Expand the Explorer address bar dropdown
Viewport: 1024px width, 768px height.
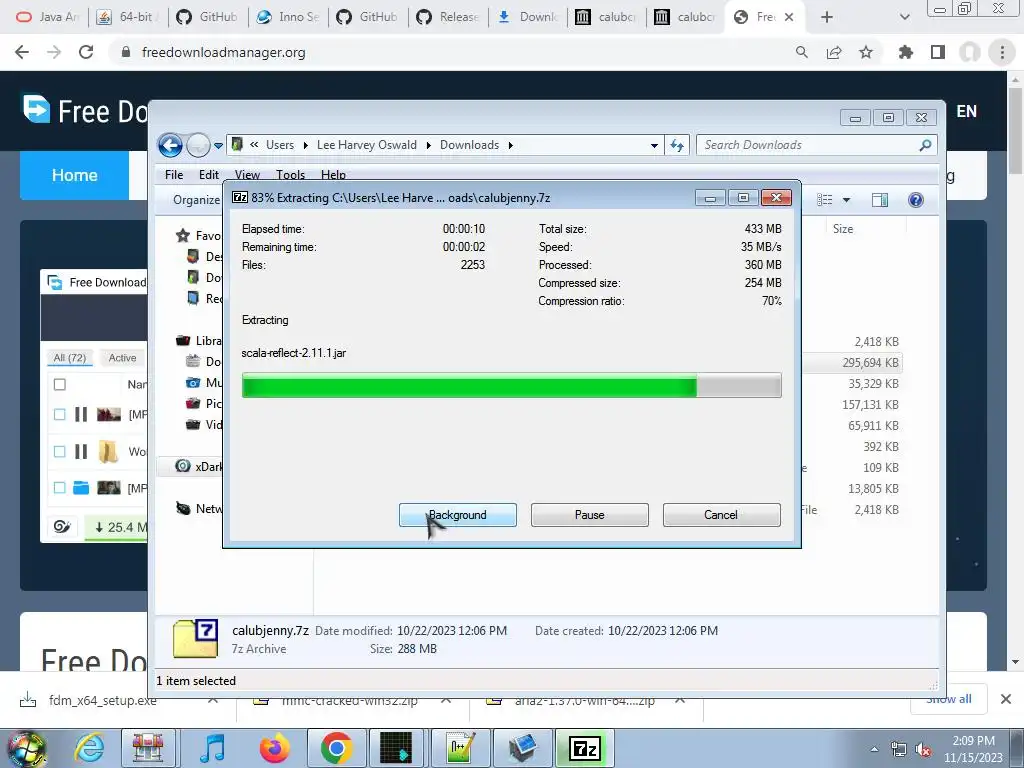point(654,146)
